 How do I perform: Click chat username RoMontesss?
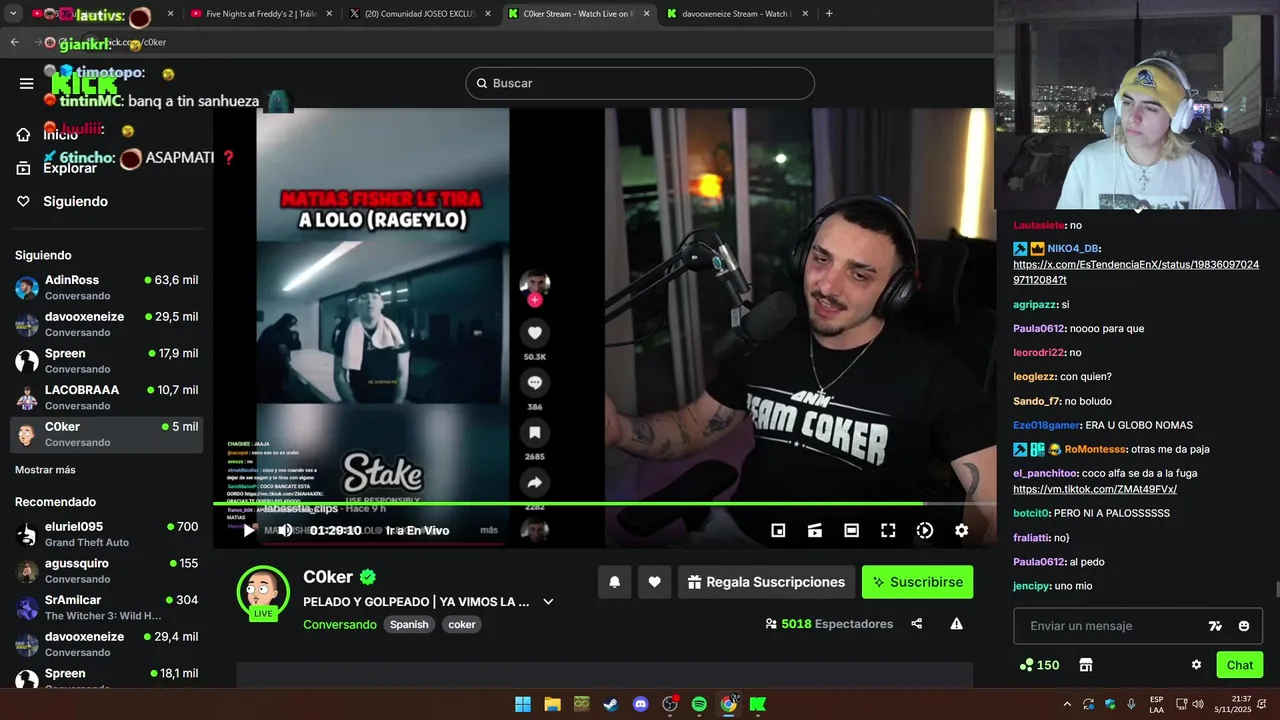pos(1095,449)
